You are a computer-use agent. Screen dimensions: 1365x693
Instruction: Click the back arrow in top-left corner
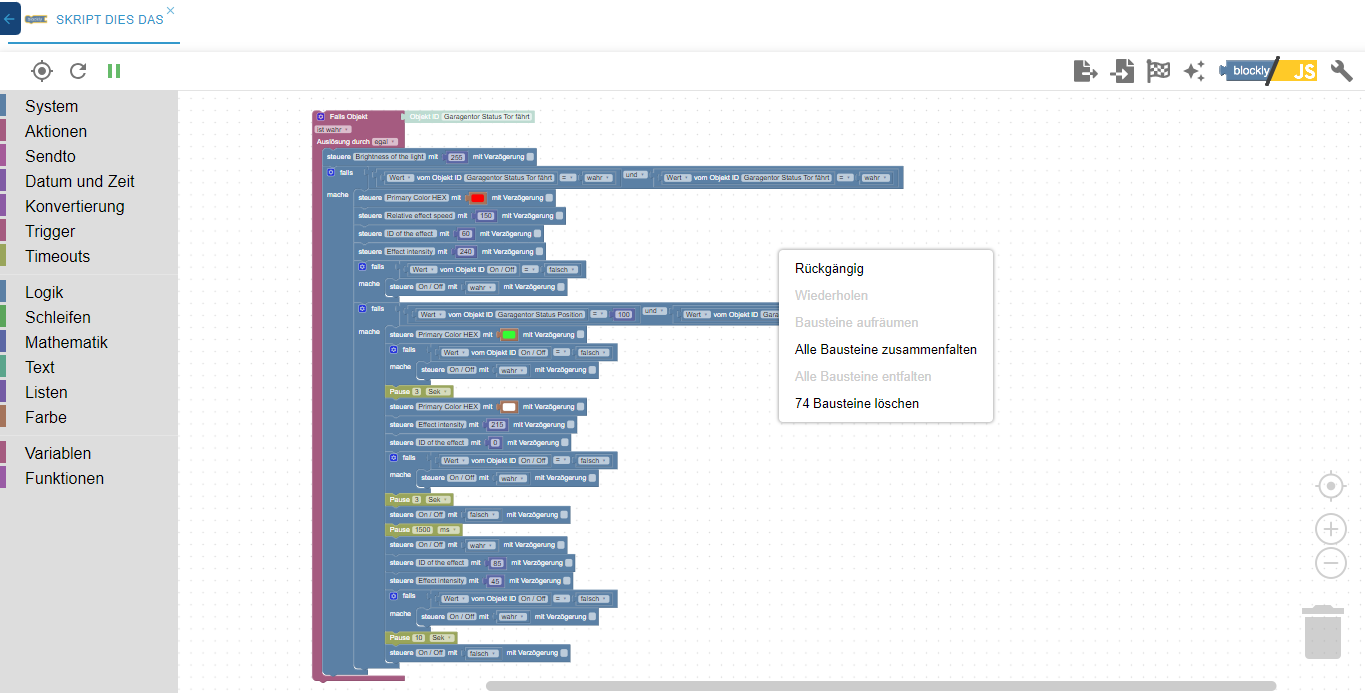(10, 18)
